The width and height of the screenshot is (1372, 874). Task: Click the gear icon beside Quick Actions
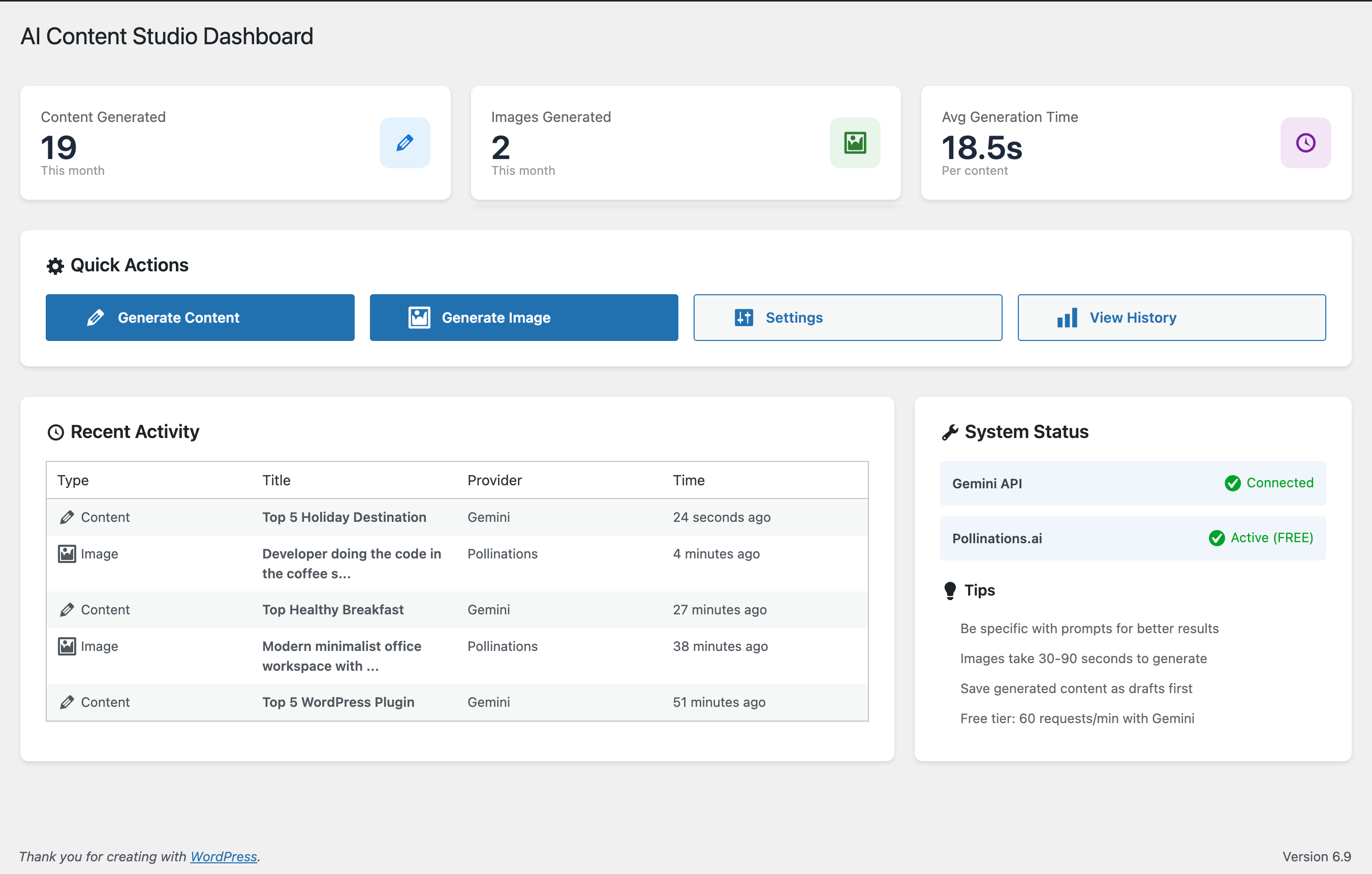click(55, 266)
